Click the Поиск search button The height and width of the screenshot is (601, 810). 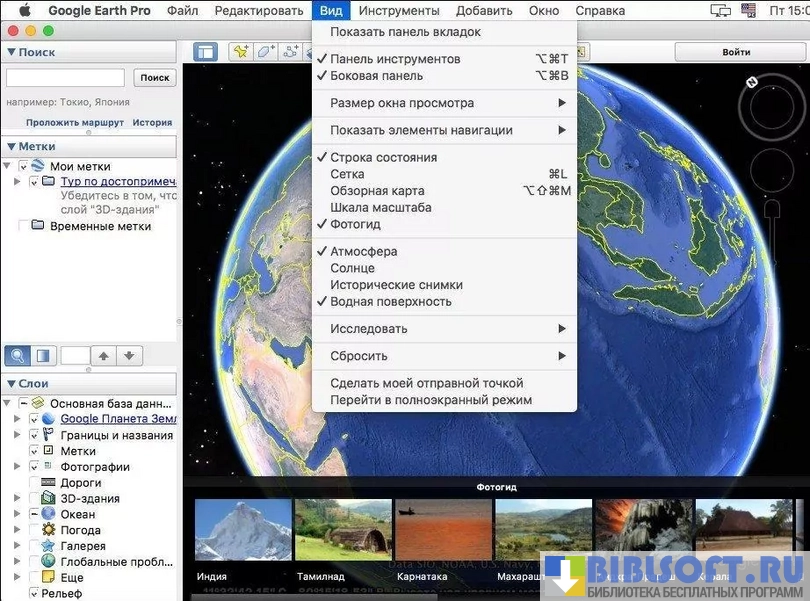pyautogui.click(x=154, y=77)
